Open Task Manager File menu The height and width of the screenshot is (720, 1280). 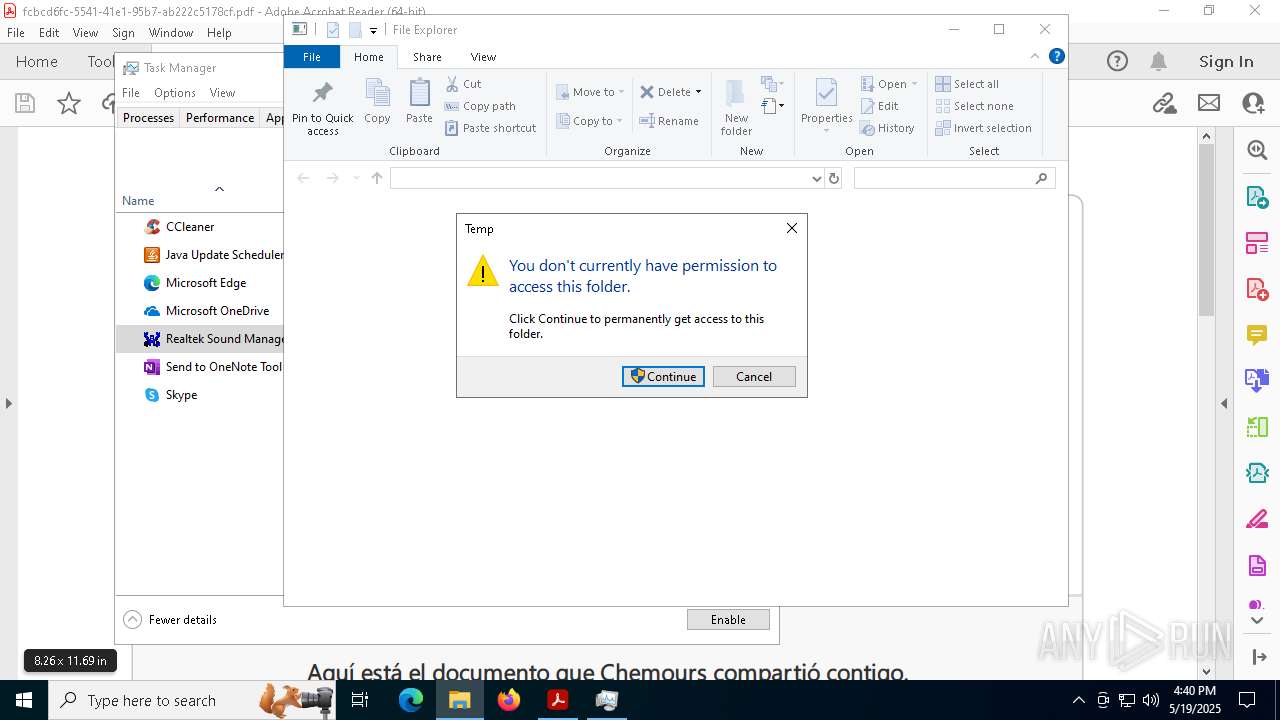point(131,93)
